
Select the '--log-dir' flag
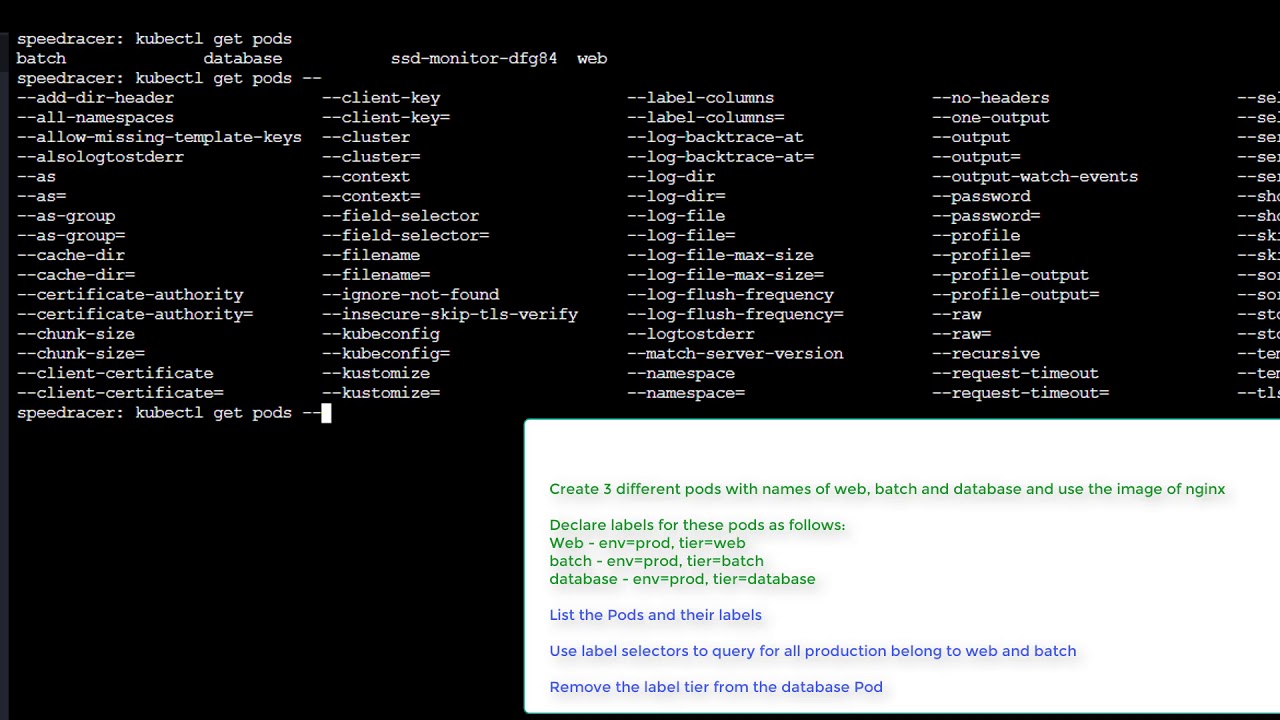pyautogui.click(x=671, y=177)
